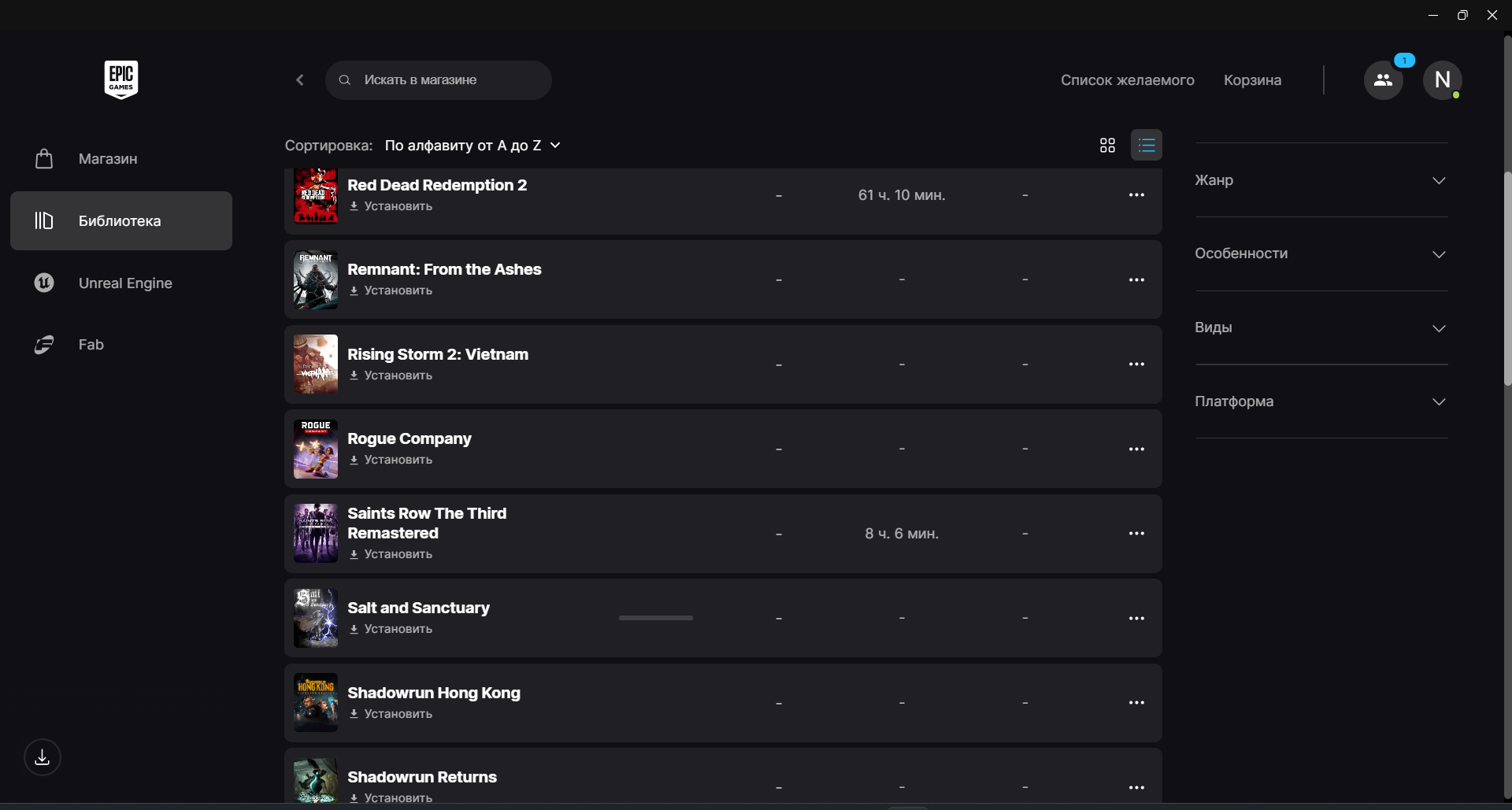Open three-dots menu for Red Dead Redemption 2
Screen dimensions: 1512x810
1136,195
